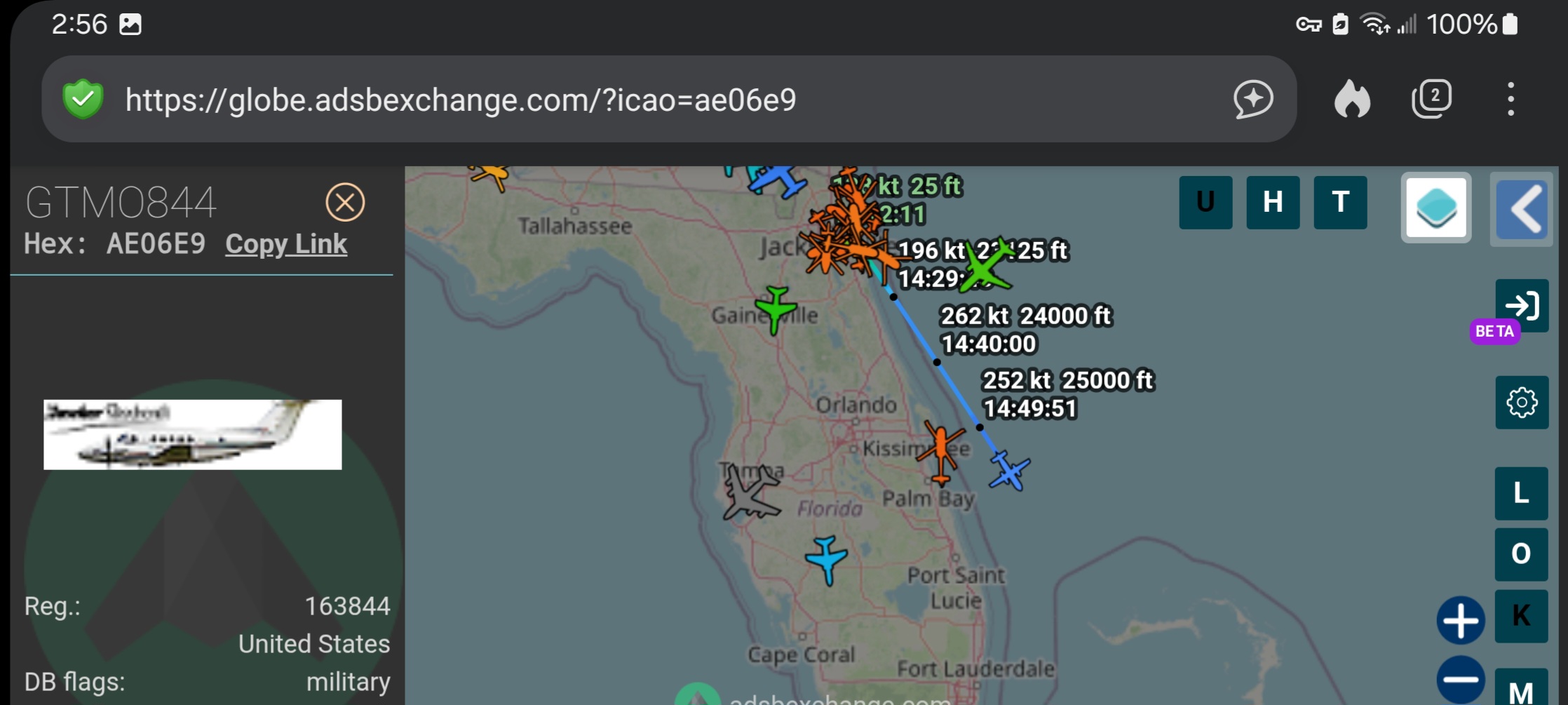1568x705 pixels.
Task: Open the browser tabs switcher showing 2
Action: point(1431,99)
